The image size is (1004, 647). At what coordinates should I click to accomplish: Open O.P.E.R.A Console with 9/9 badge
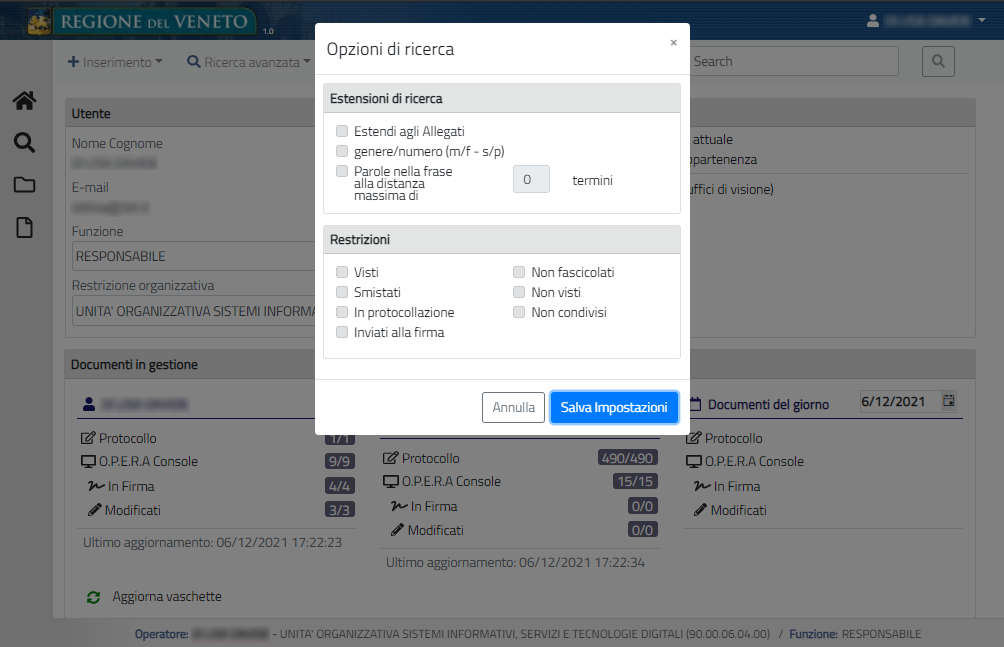point(139,461)
